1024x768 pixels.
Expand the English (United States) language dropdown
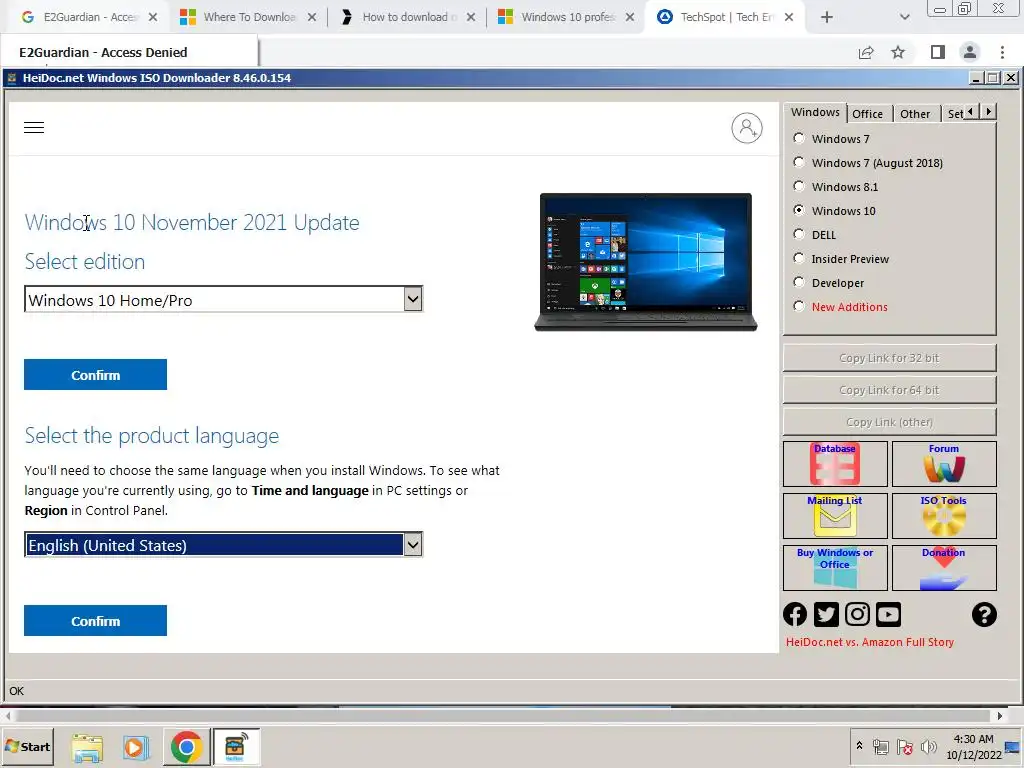coord(413,545)
